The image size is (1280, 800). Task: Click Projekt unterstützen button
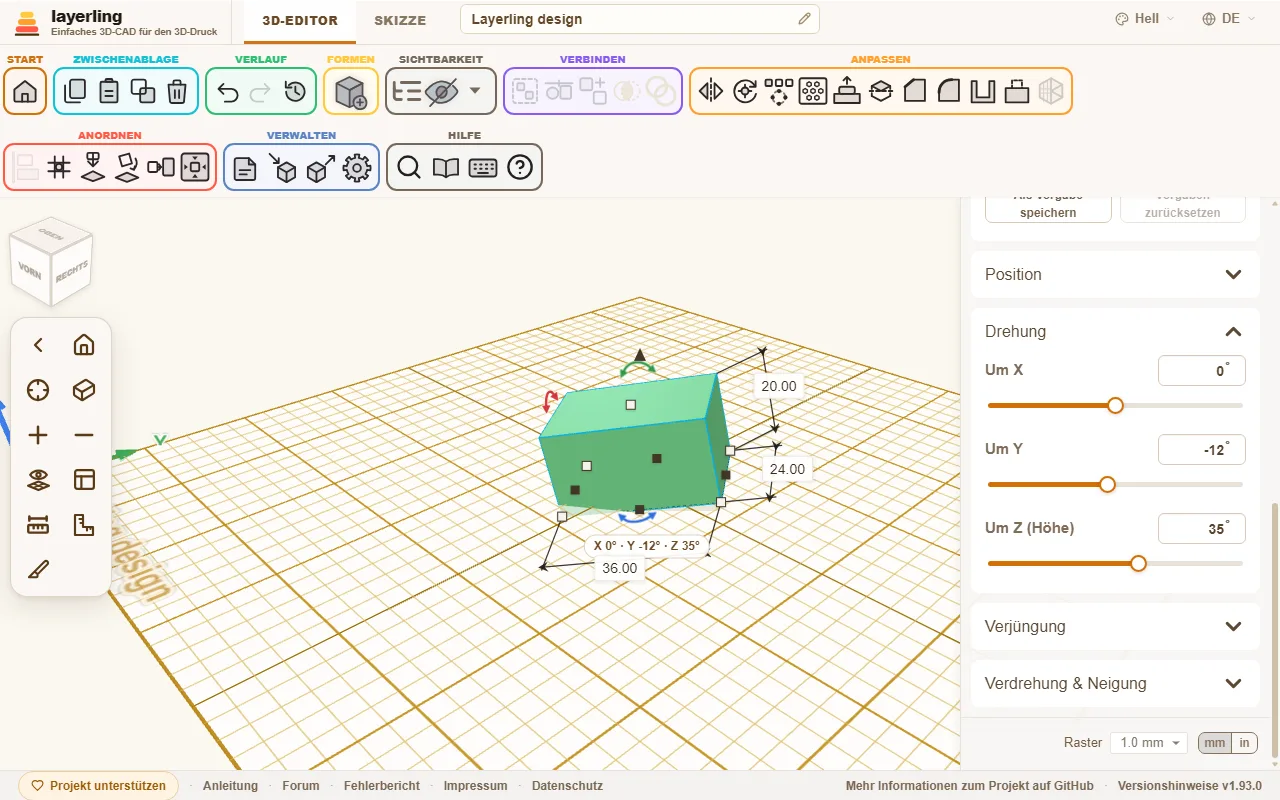tap(98, 786)
